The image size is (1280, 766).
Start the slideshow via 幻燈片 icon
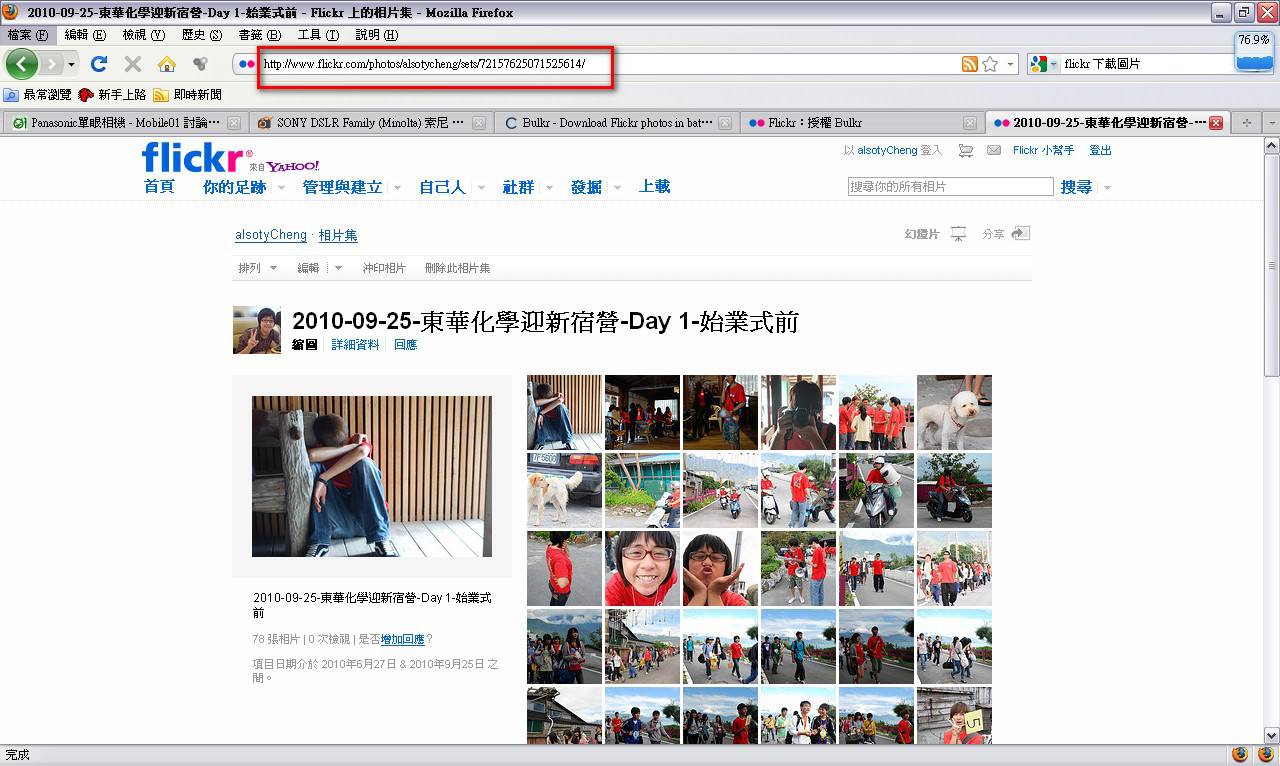(x=958, y=234)
